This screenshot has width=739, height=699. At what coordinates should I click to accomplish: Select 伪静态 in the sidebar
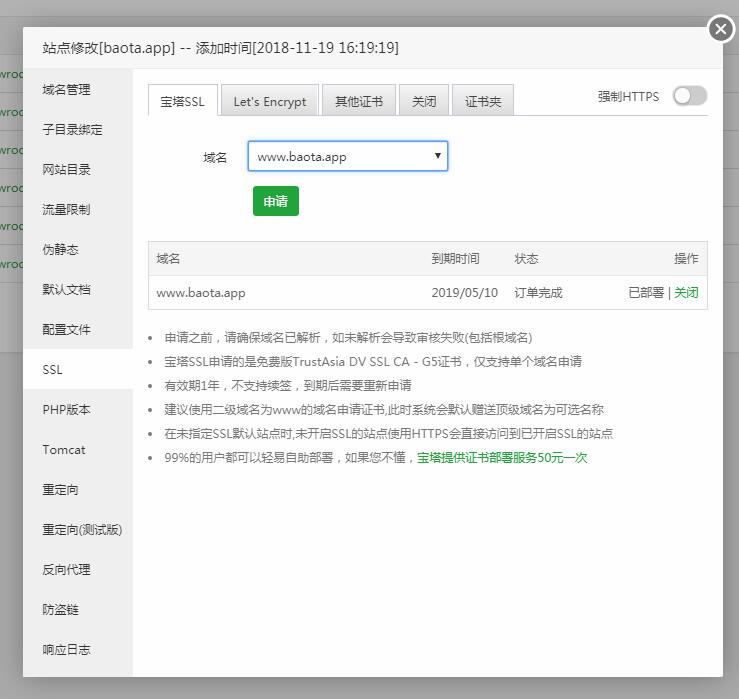pos(78,249)
